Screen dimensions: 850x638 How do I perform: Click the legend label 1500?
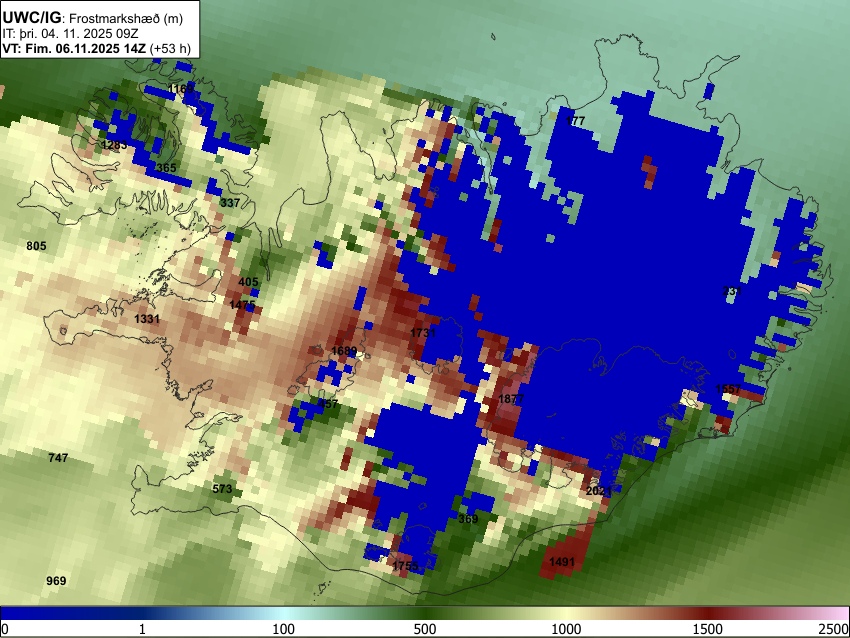click(x=707, y=629)
